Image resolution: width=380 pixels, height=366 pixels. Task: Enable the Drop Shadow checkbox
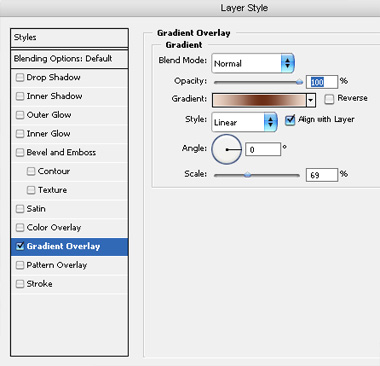click(x=20, y=77)
